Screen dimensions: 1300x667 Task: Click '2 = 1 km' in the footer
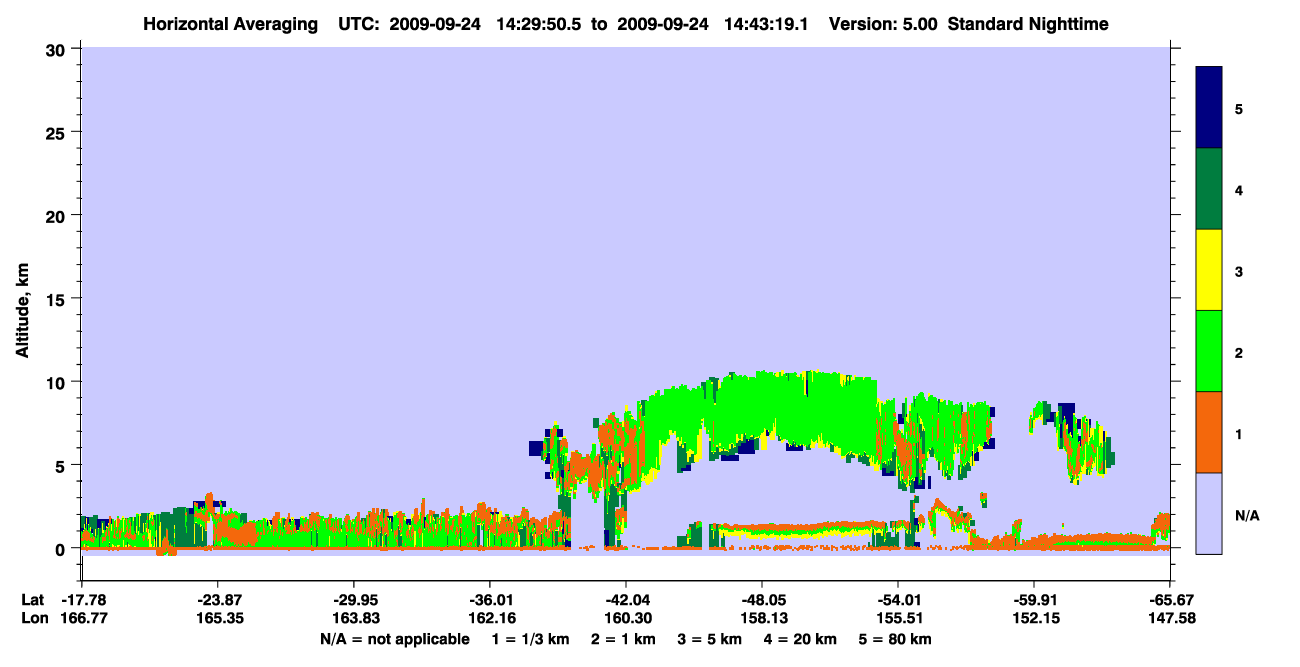[x=623, y=639]
